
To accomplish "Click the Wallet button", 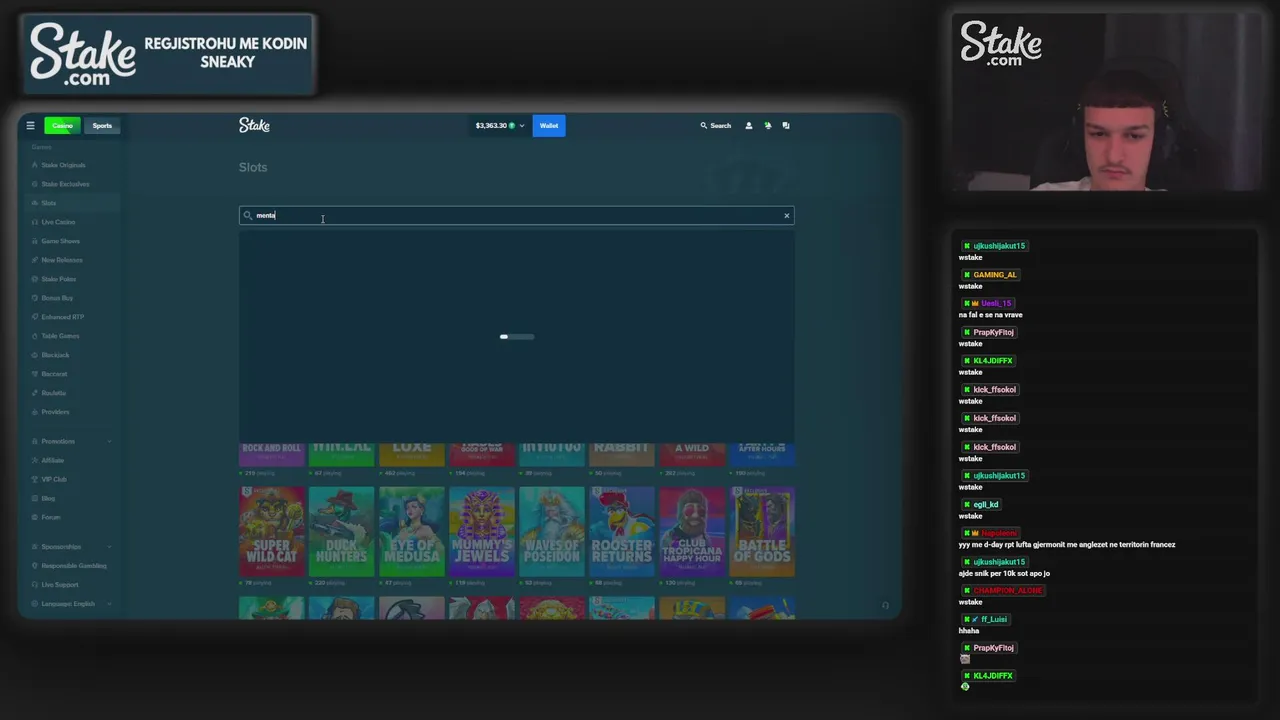I will (549, 126).
